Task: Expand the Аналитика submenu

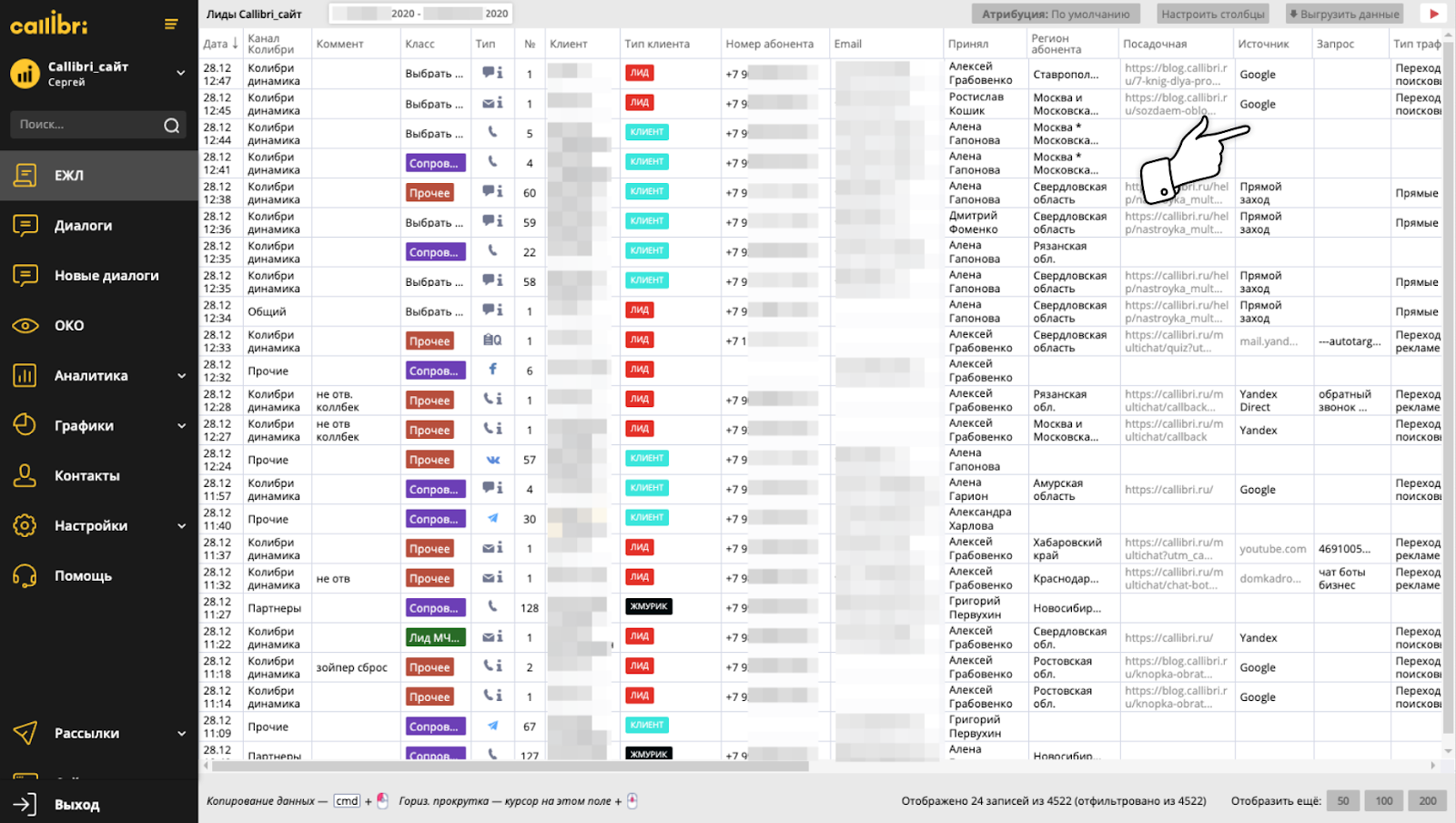Action: [181, 376]
